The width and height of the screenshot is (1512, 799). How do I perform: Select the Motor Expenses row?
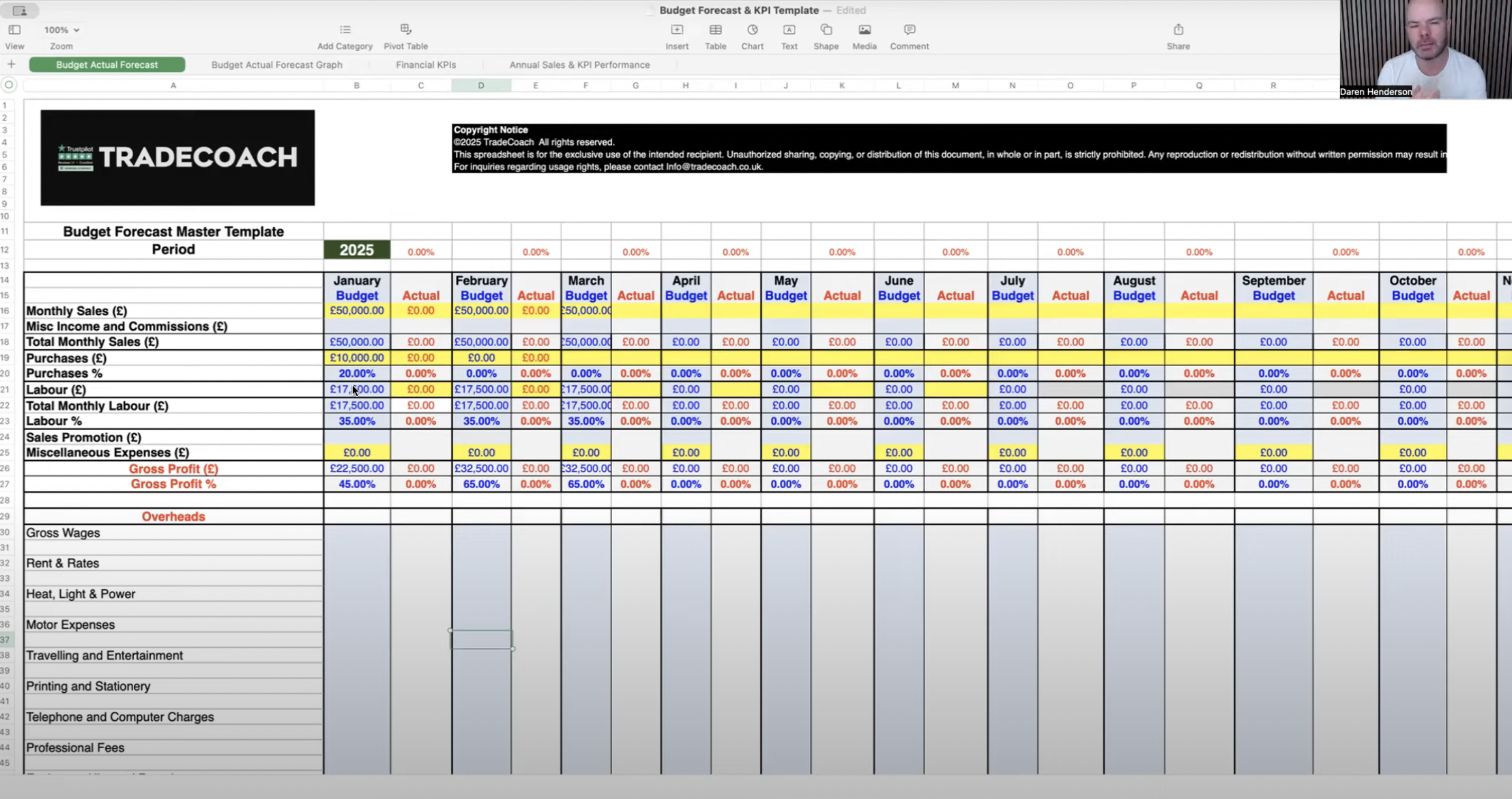(174, 625)
